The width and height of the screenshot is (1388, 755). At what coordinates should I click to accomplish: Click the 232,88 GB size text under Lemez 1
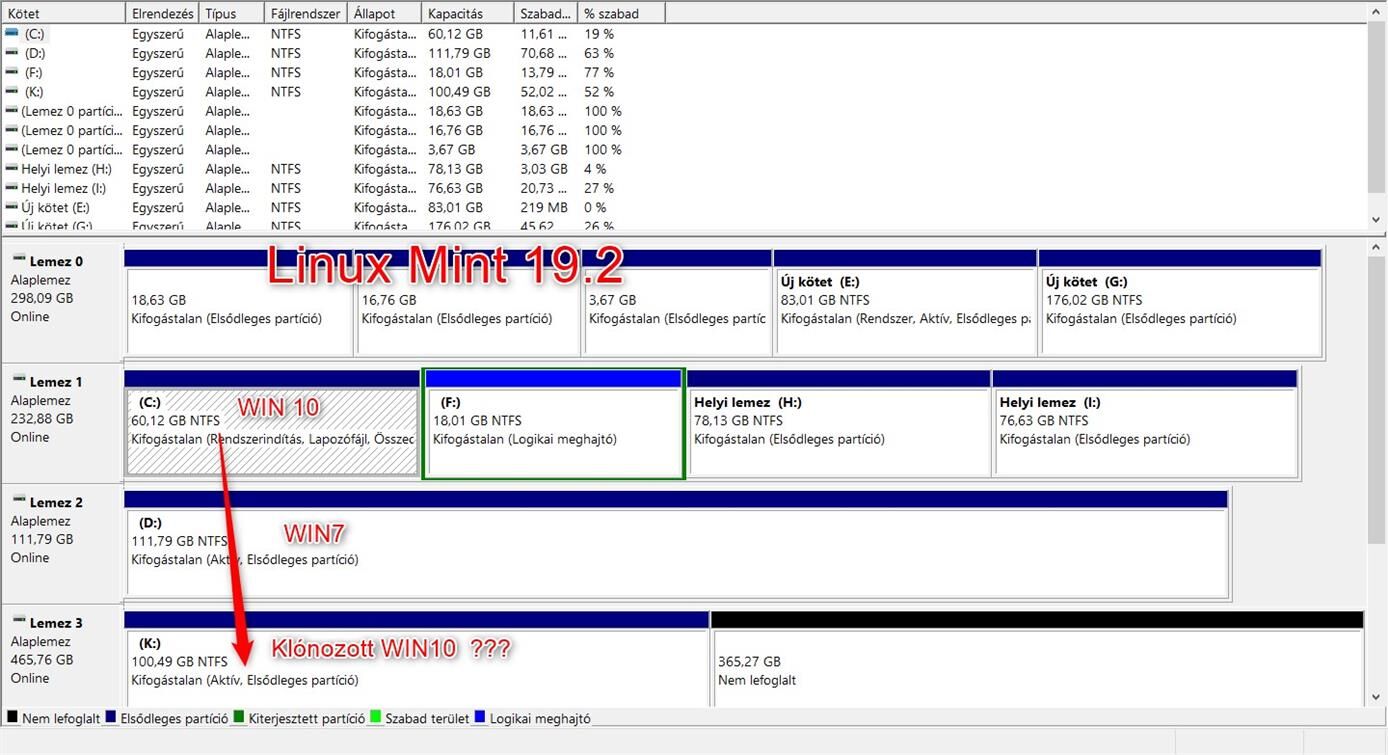42,419
